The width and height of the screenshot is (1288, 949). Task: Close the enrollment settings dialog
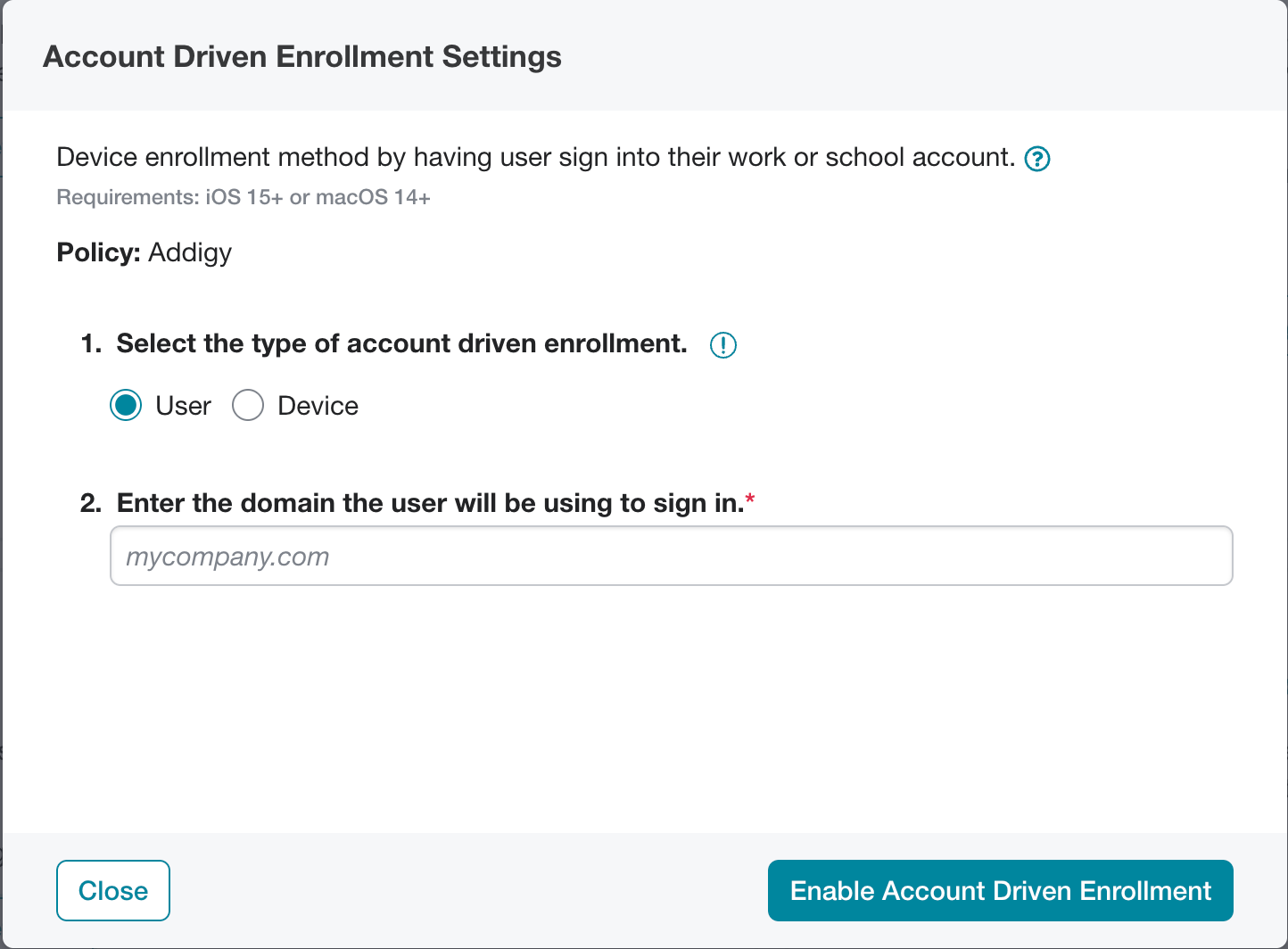click(113, 890)
